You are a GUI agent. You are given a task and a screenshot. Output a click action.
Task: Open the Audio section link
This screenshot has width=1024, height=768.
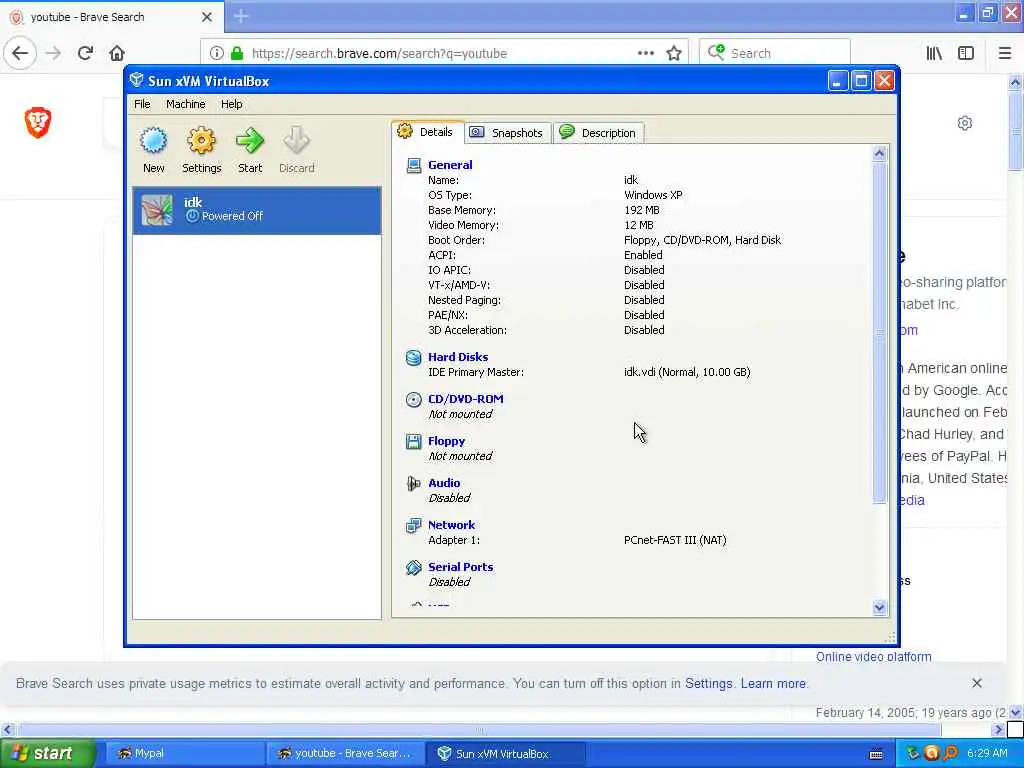coord(444,483)
